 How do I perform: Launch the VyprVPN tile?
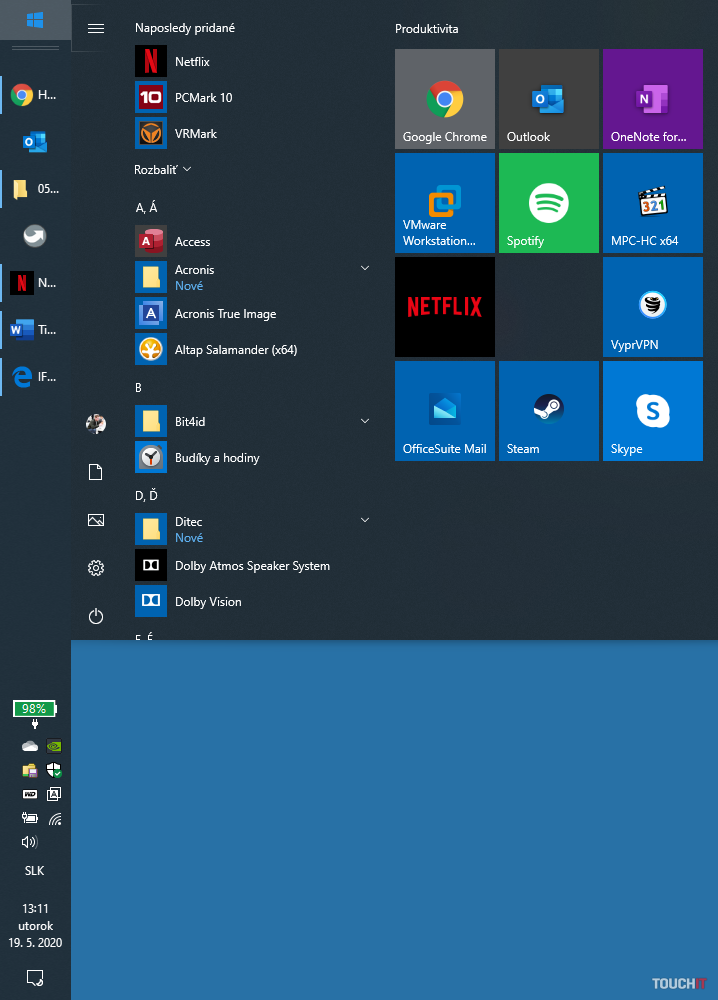click(x=652, y=307)
